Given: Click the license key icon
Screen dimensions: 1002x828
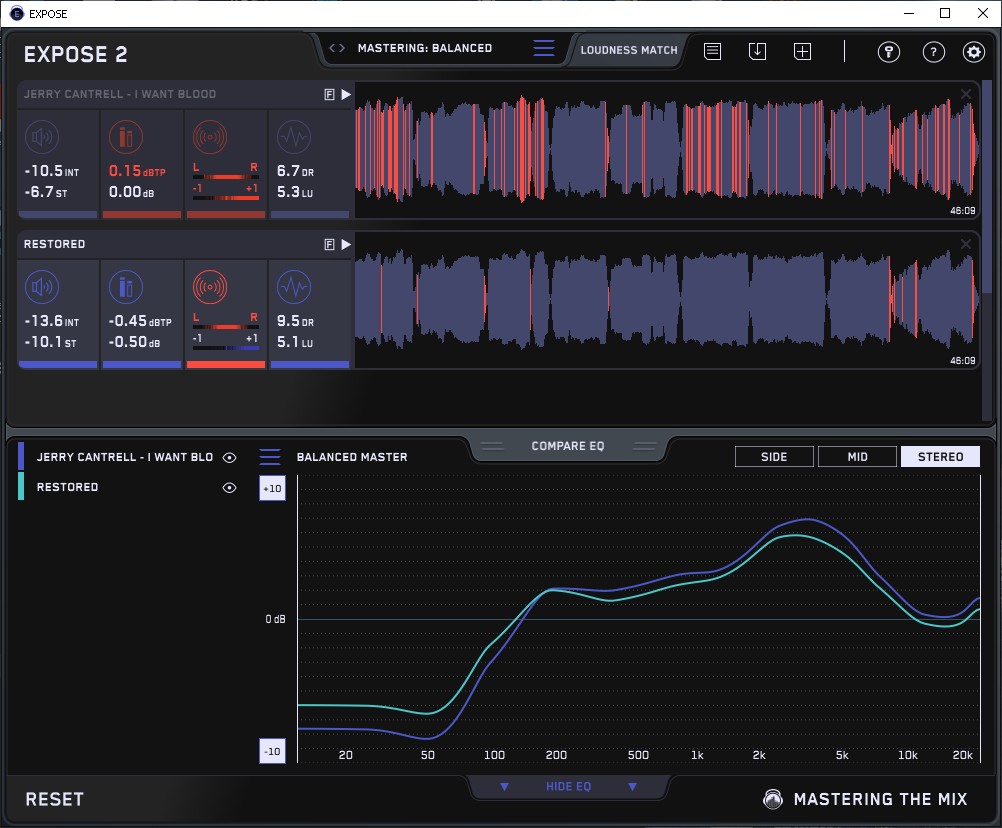Looking at the screenshot, I should click(888, 52).
